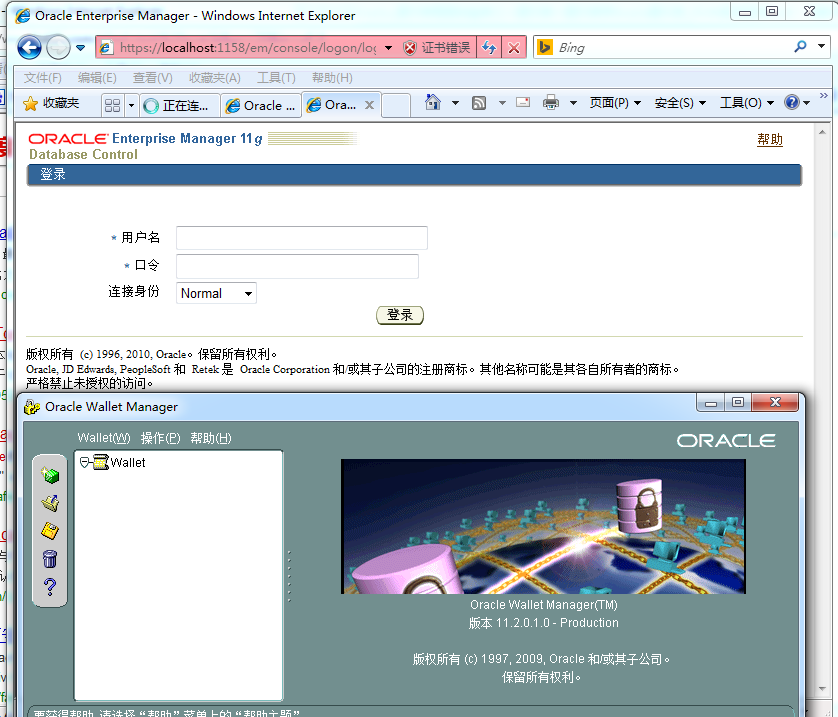
Task: Click the 帮助 link in Enterprise Manager
Action: coord(770,140)
